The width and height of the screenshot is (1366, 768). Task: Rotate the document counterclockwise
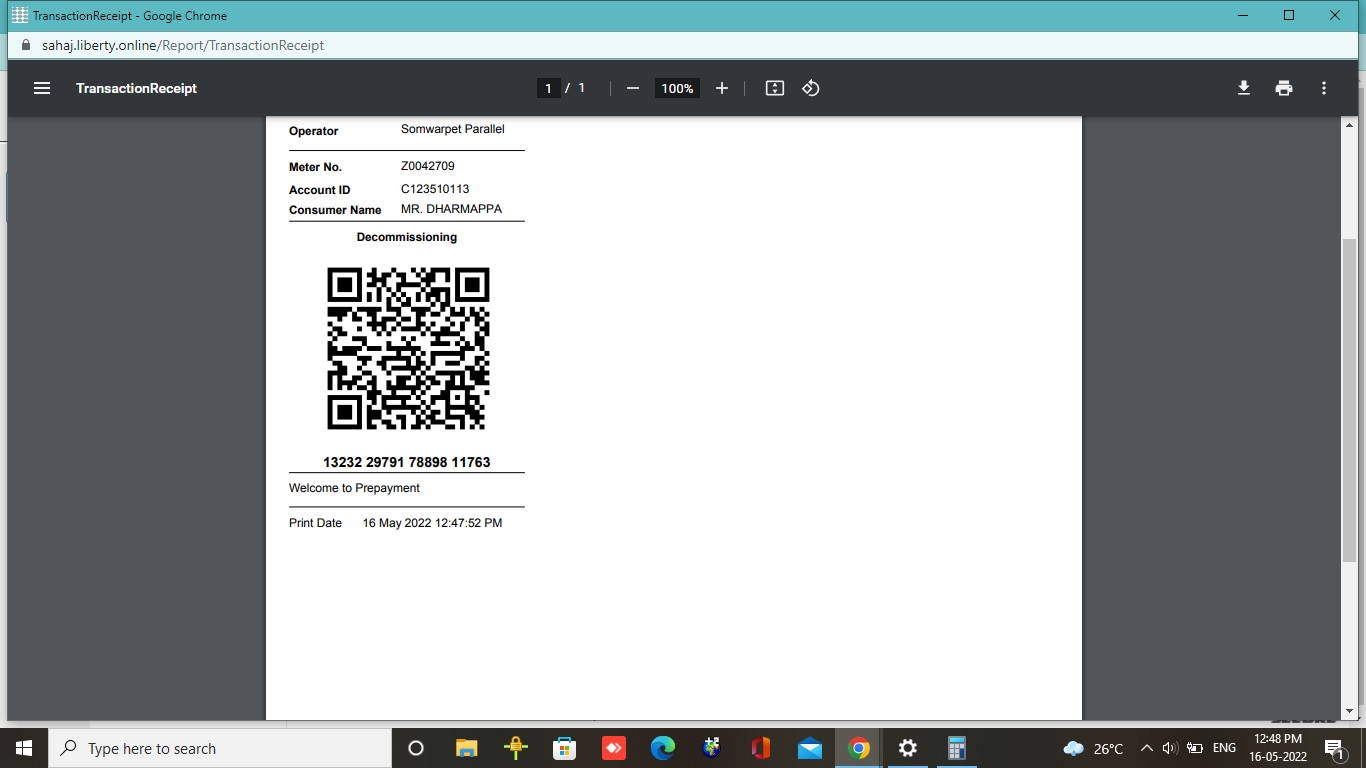point(811,88)
